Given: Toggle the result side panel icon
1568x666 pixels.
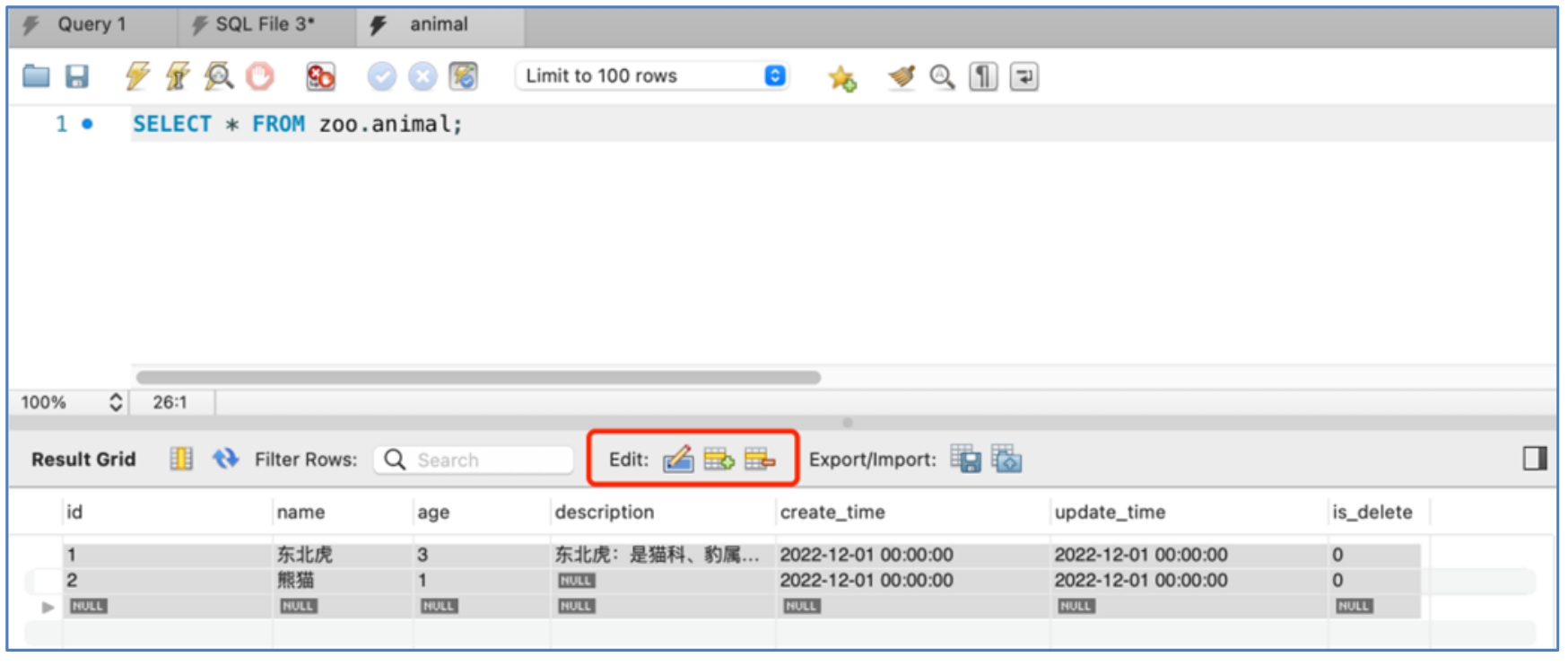Looking at the screenshot, I should (1535, 459).
